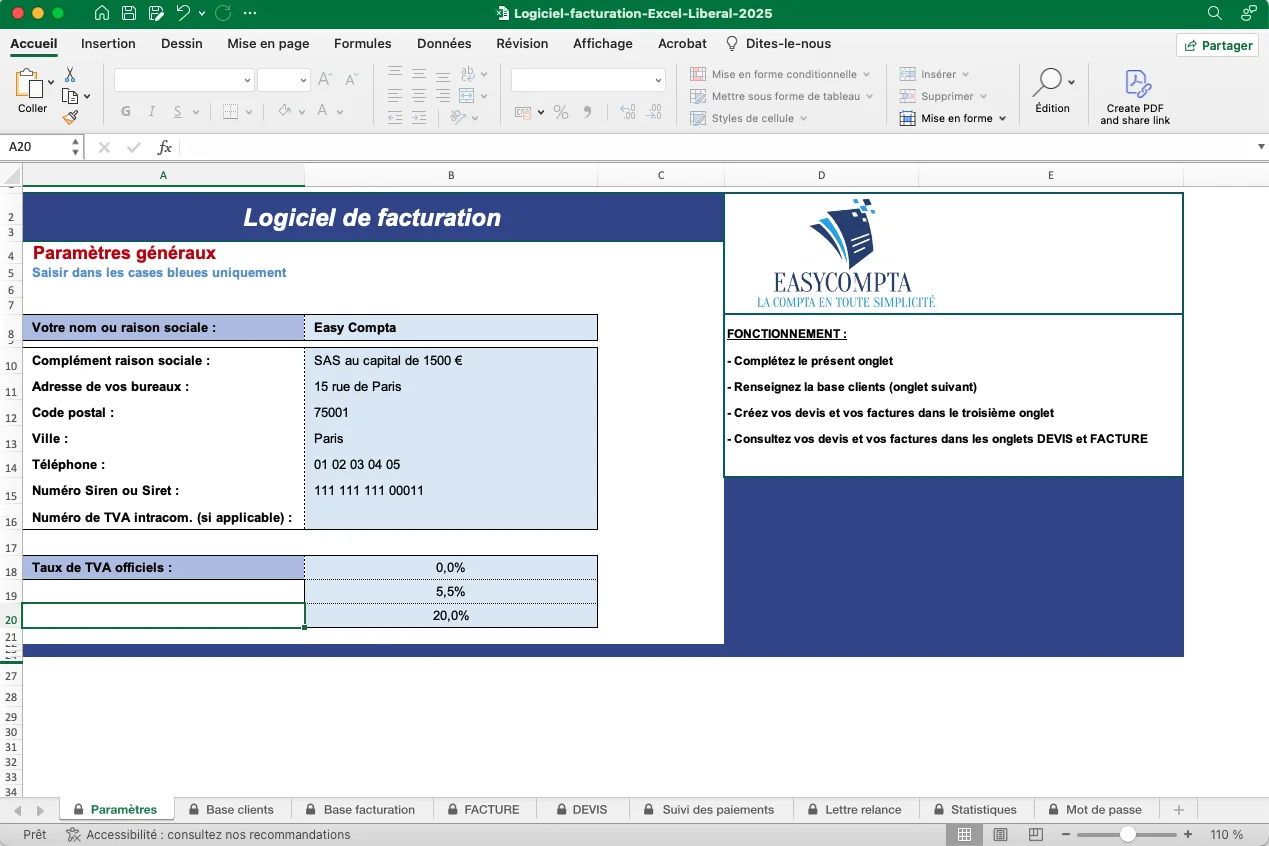Adjust the zoom slider handle
This screenshot has width=1269, height=846.
point(1127,835)
